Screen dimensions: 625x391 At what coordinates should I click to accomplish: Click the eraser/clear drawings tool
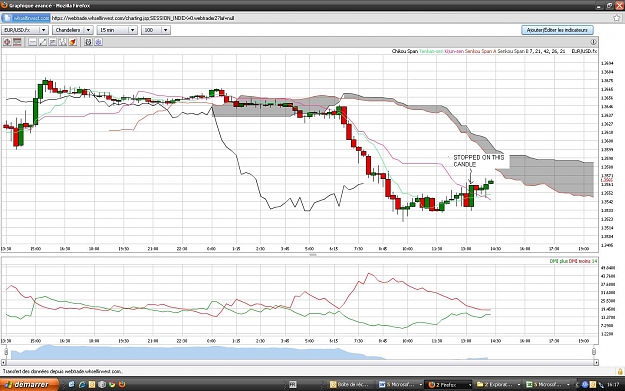coord(73,42)
